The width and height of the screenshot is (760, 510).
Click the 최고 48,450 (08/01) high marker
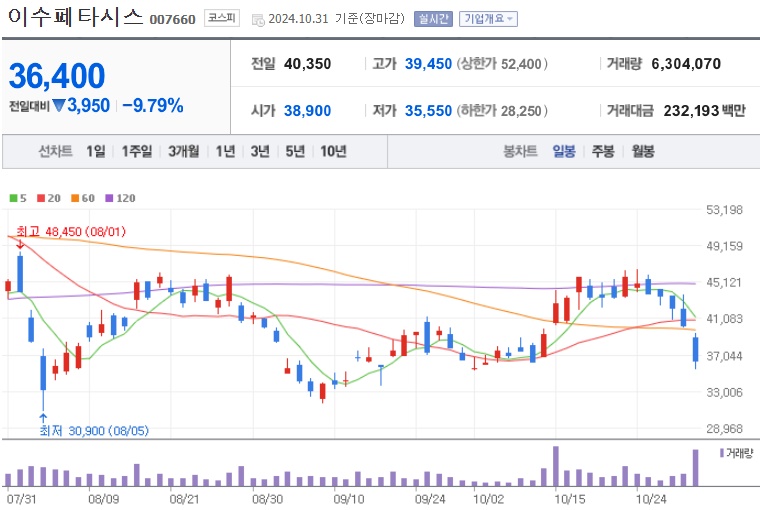point(71,232)
